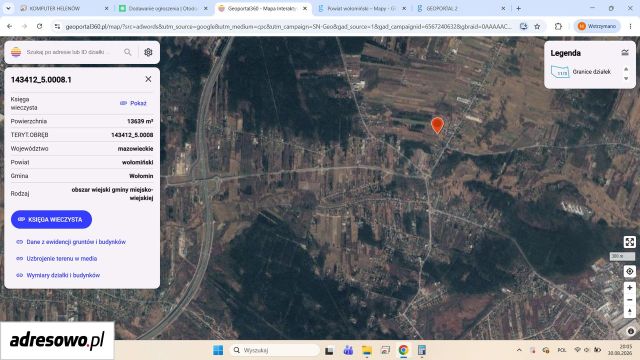Zoom out with the minus button
640x360 pixels.
629,300
